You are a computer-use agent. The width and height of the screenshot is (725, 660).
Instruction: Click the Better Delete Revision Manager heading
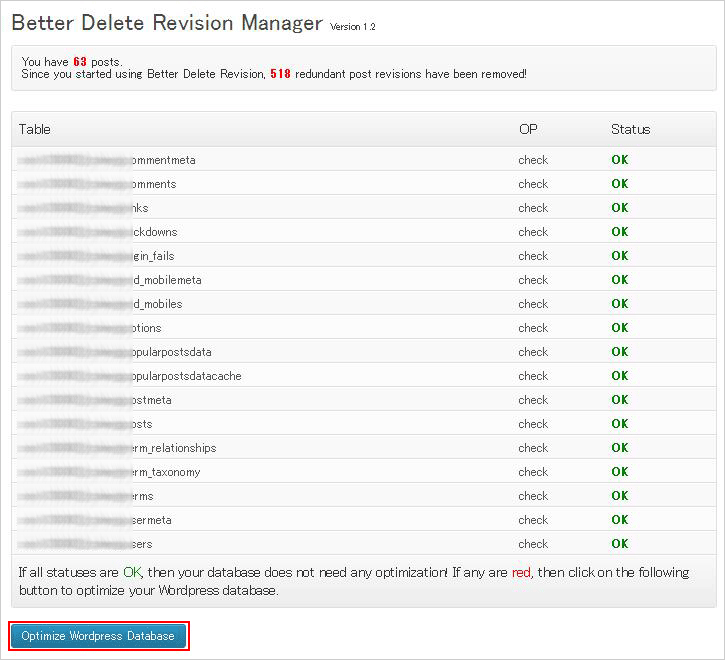[167, 23]
